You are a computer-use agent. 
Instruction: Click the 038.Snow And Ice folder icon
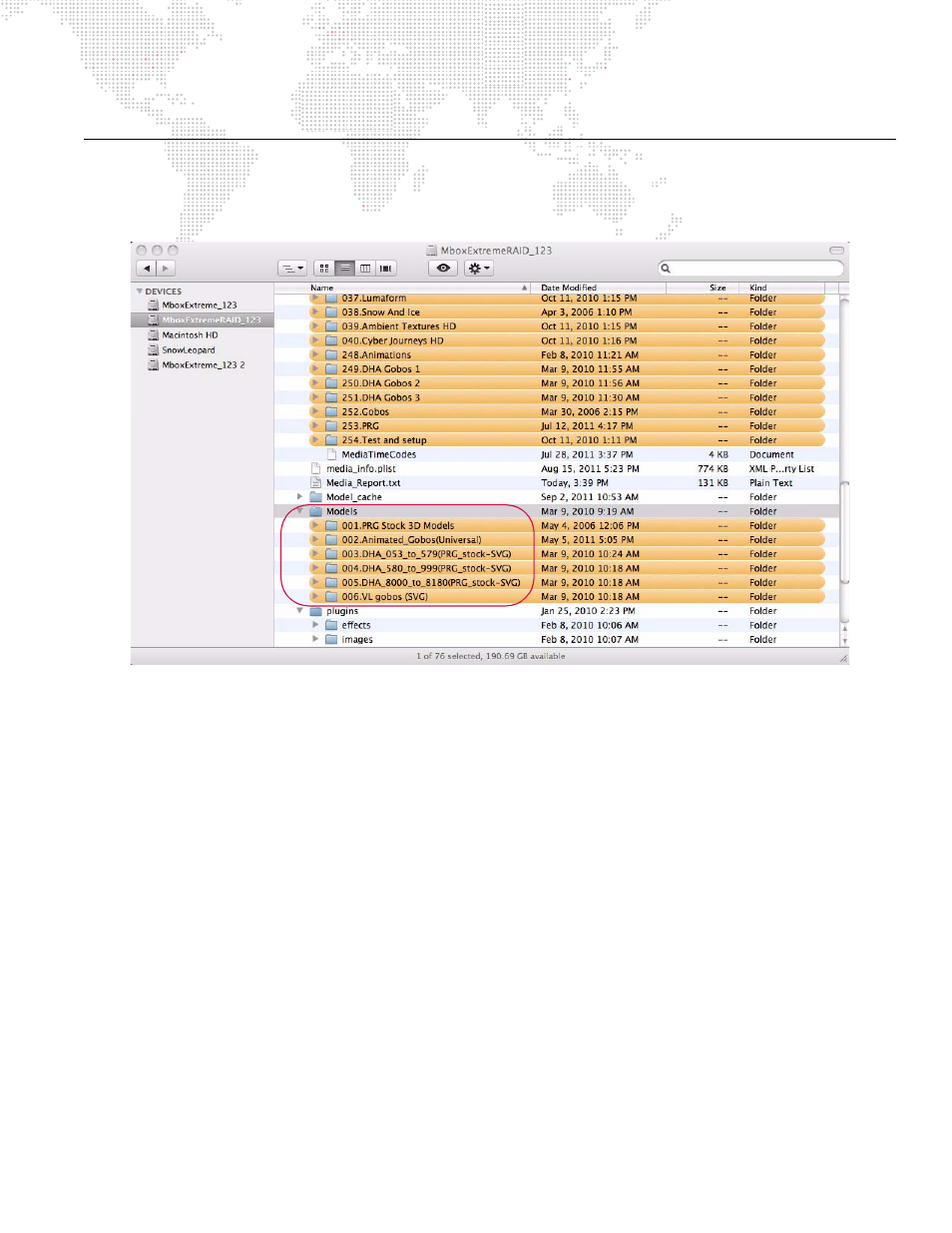click(x=331, y=312)
